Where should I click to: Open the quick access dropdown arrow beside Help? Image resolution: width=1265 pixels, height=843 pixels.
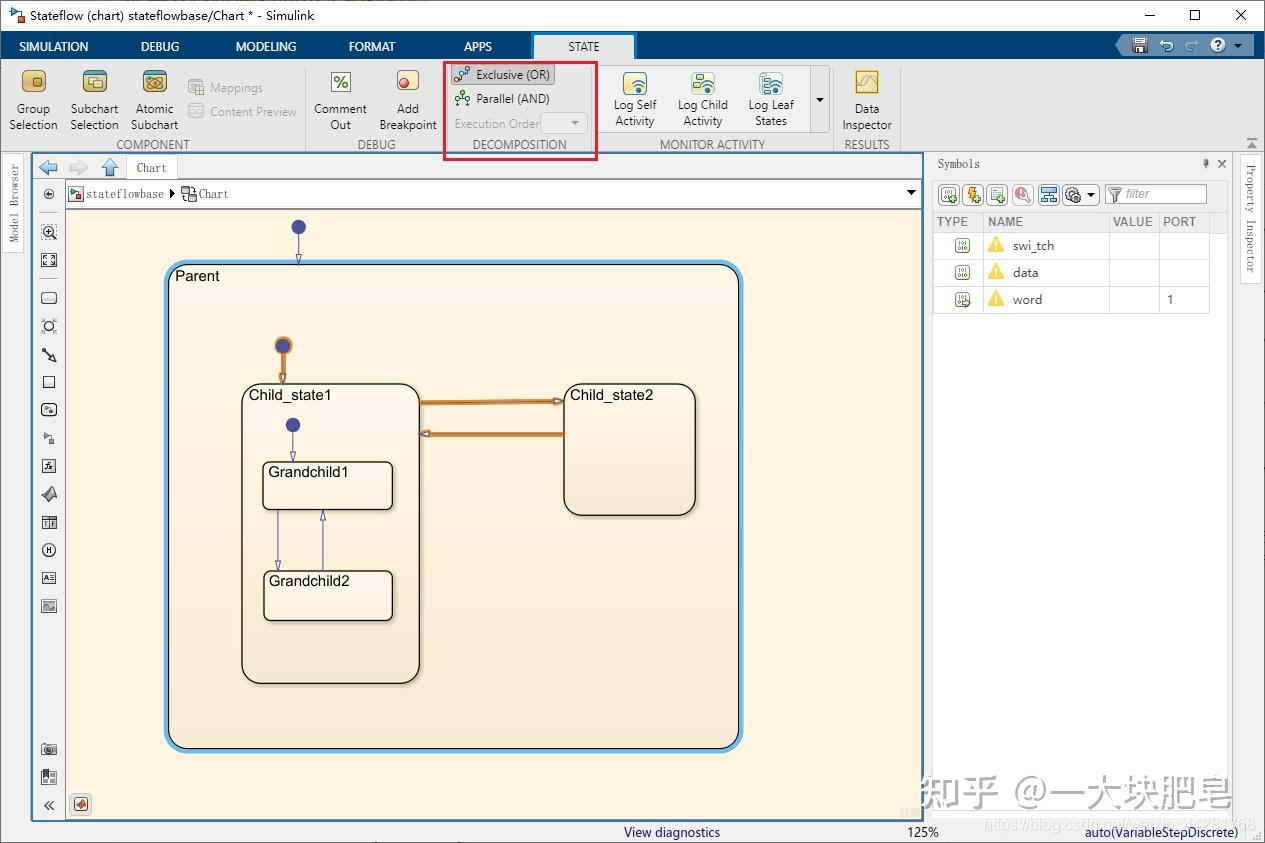[1238, 45]
